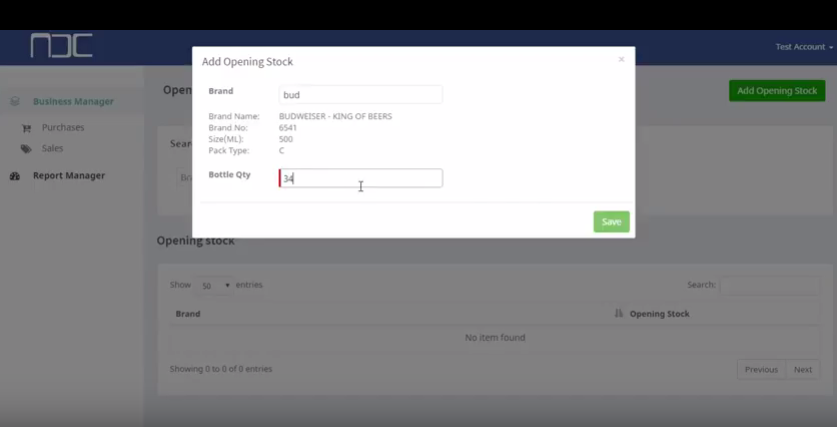Click the Purchases cart icon
This screenshot has height=427, width=837.
coord(26,128)
